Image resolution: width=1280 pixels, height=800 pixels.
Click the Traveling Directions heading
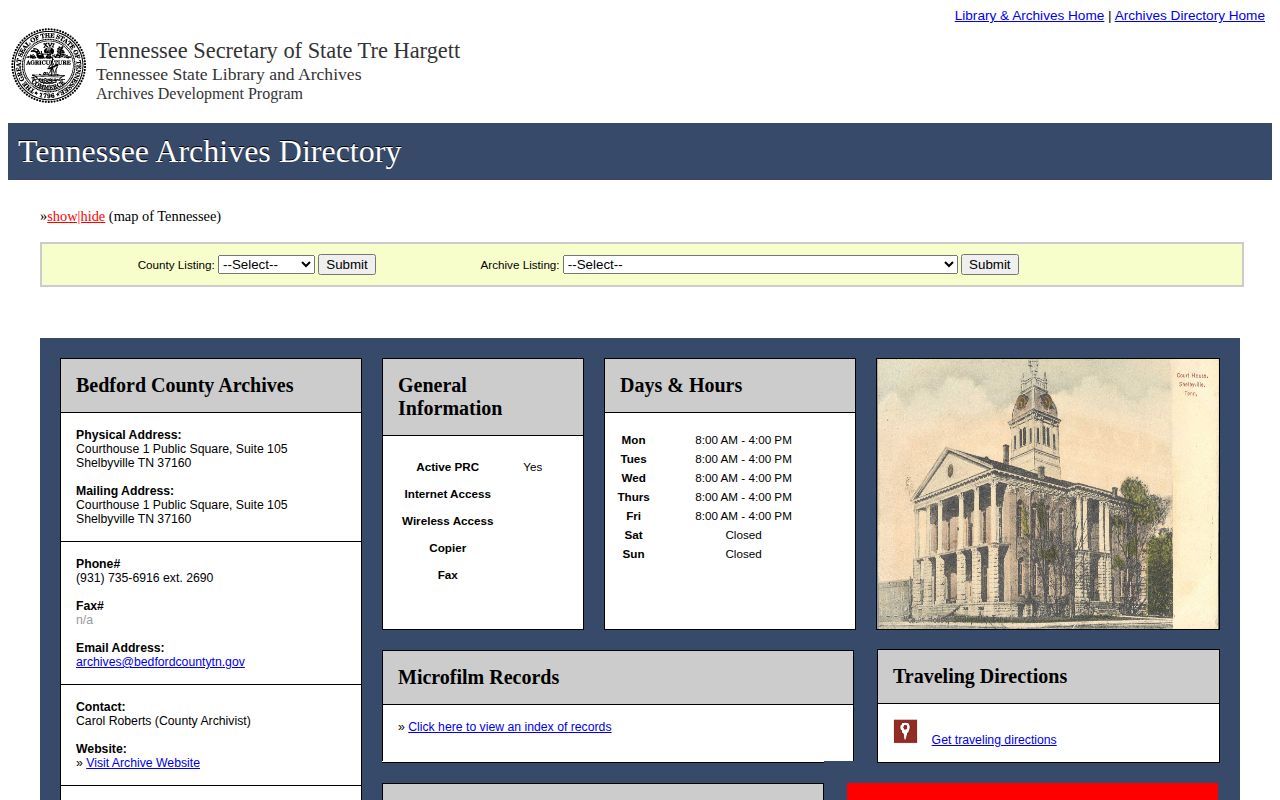pos(980,677)
